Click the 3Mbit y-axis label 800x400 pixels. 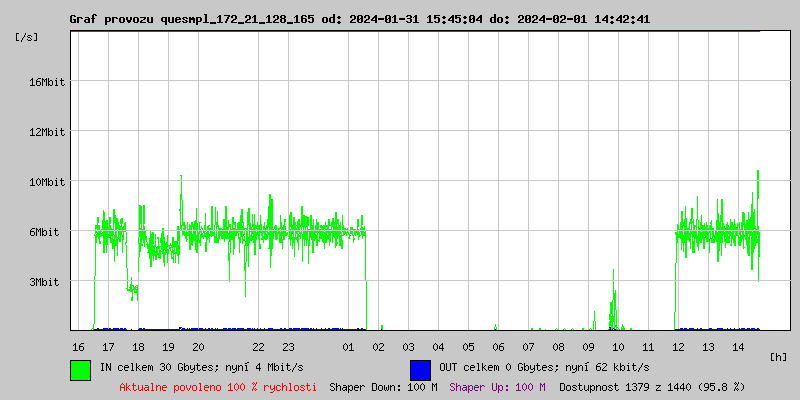click(46, 282)
